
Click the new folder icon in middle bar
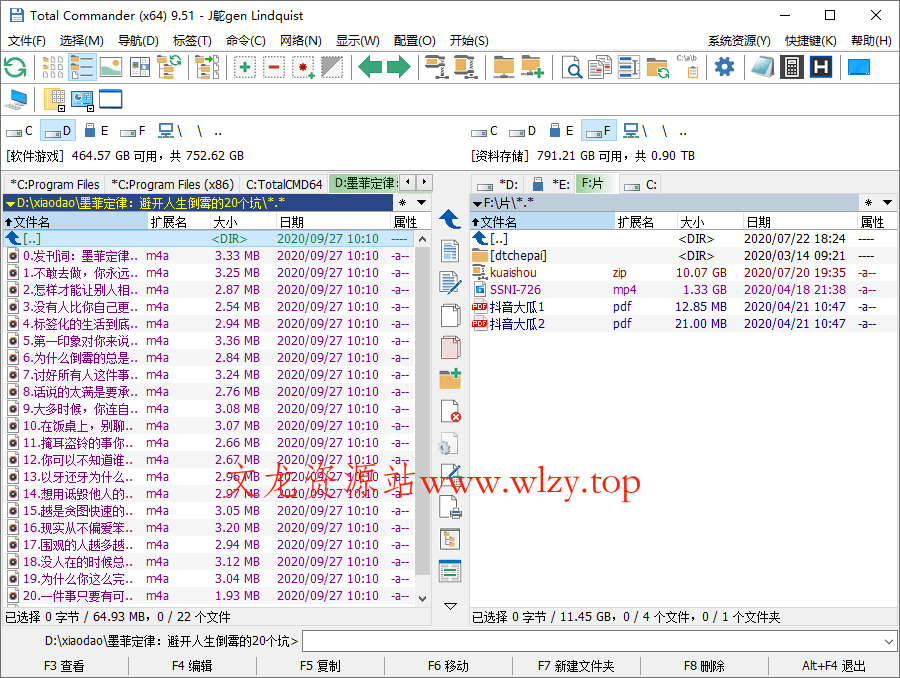(450, 379)
